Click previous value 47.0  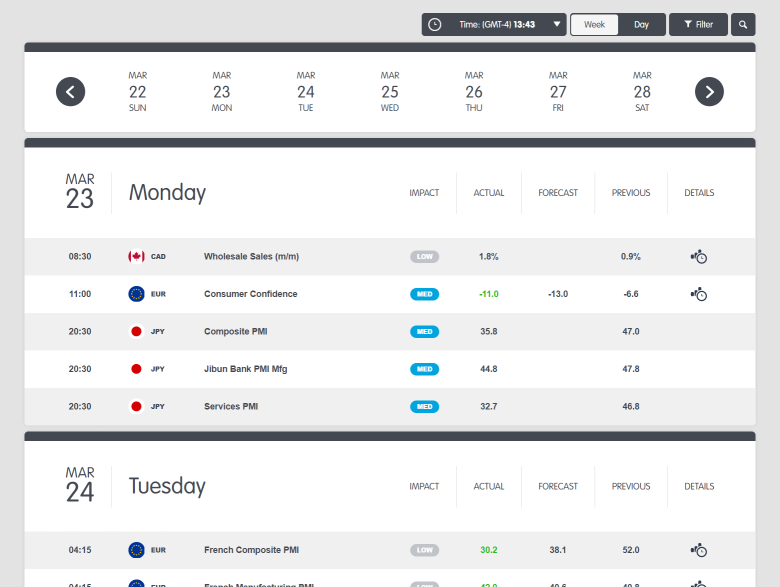tap(631, 331)
